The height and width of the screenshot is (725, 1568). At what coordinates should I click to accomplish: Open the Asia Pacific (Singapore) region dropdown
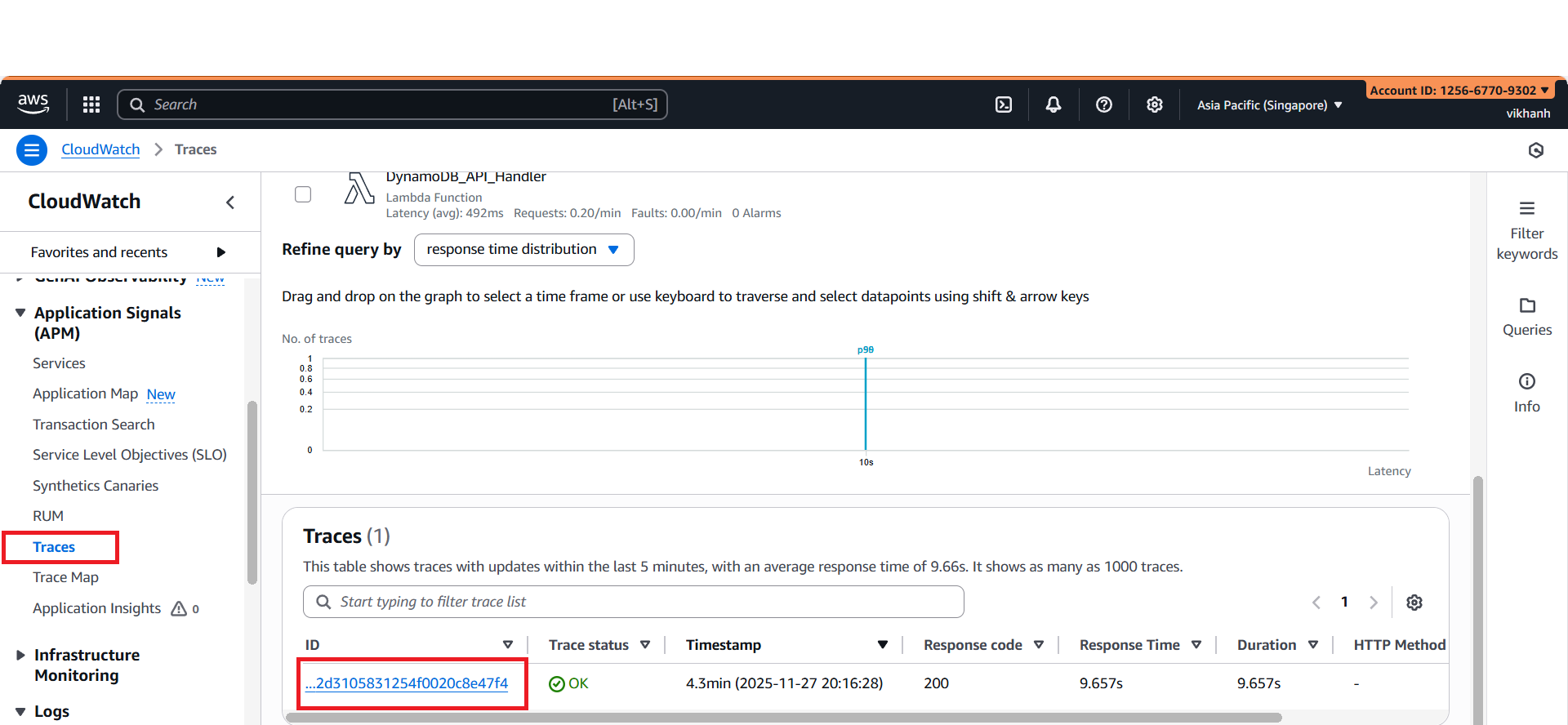coord(1269,105)
